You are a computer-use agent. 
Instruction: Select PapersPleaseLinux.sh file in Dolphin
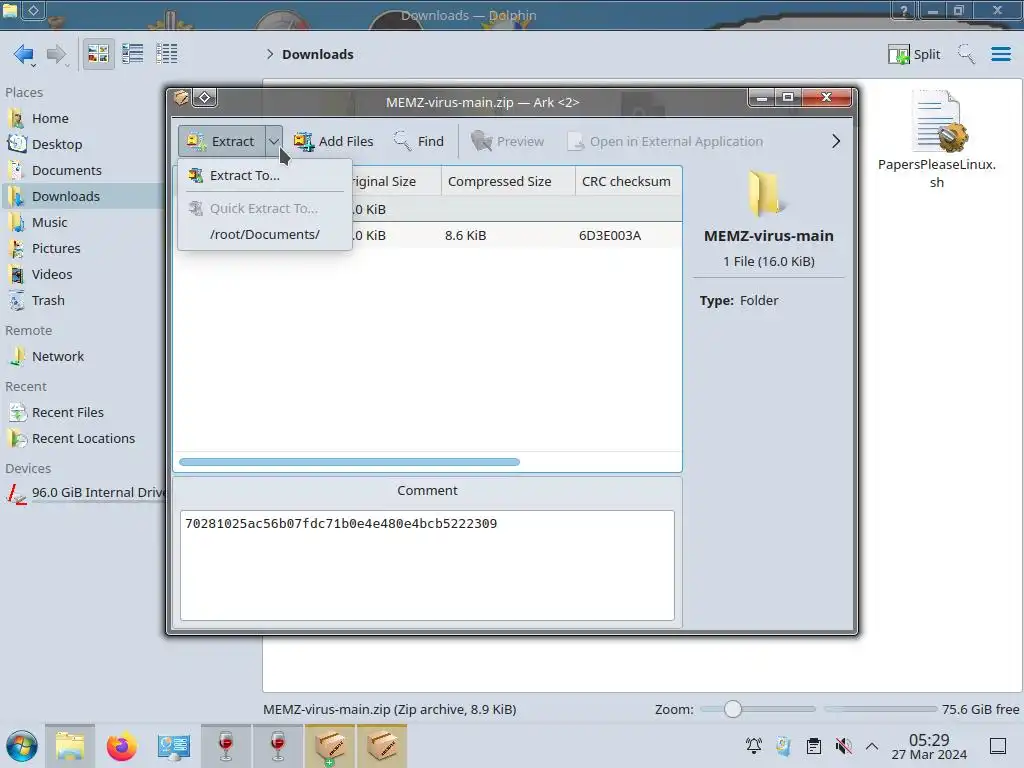point(936,140)
